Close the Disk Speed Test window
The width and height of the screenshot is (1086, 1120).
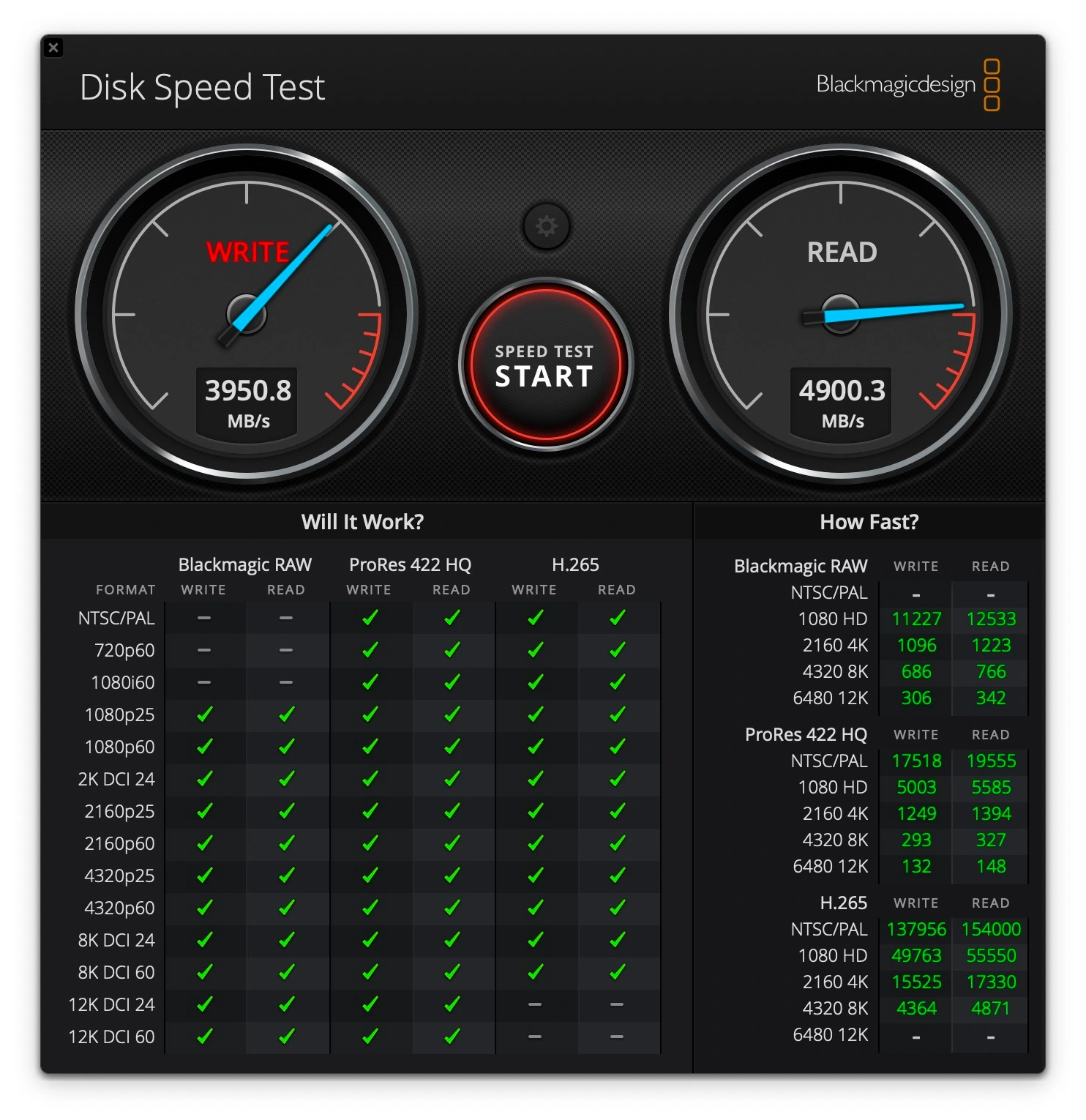[54, 47]
